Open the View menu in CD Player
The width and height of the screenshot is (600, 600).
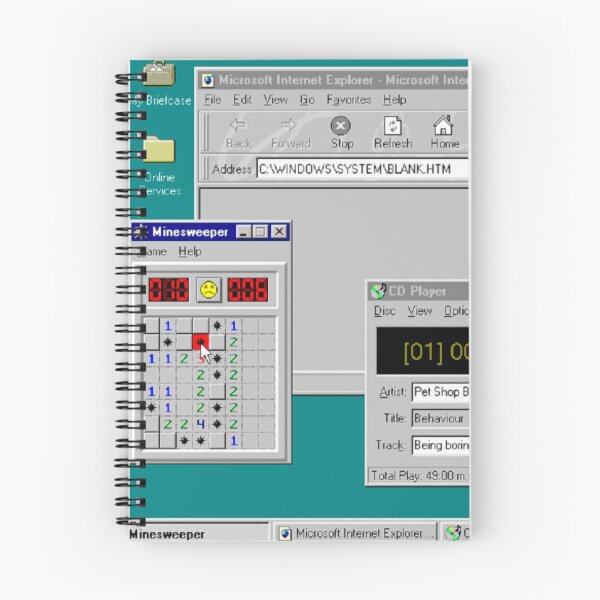coord(420,311)
